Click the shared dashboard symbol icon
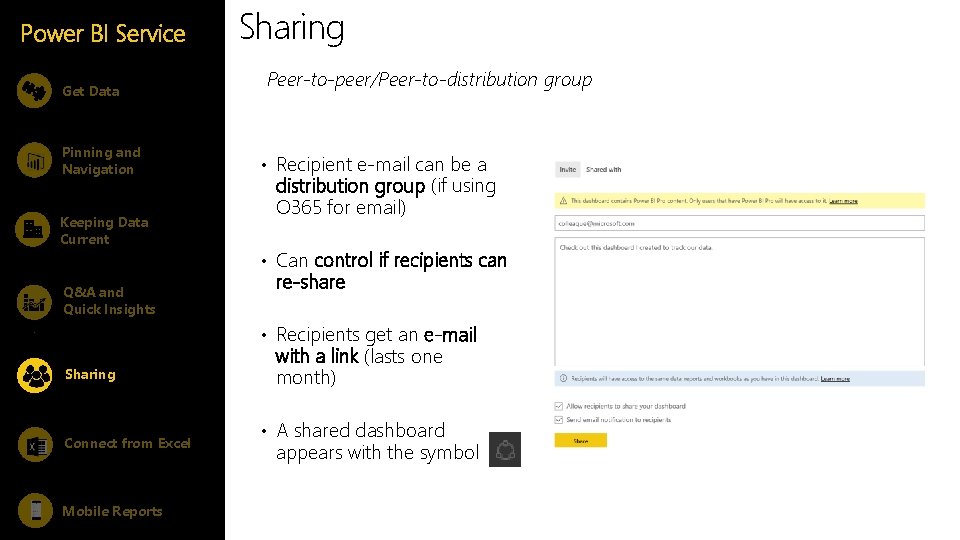 504,449
